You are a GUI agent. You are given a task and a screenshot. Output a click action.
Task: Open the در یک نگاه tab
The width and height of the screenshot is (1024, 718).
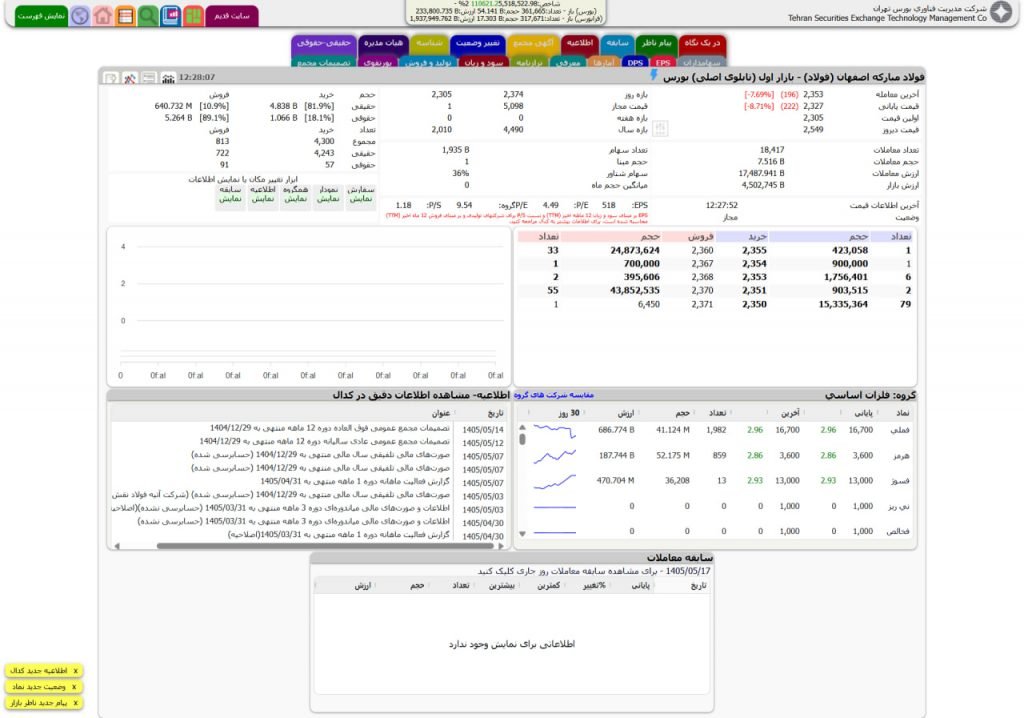click(x=702, y=43)
